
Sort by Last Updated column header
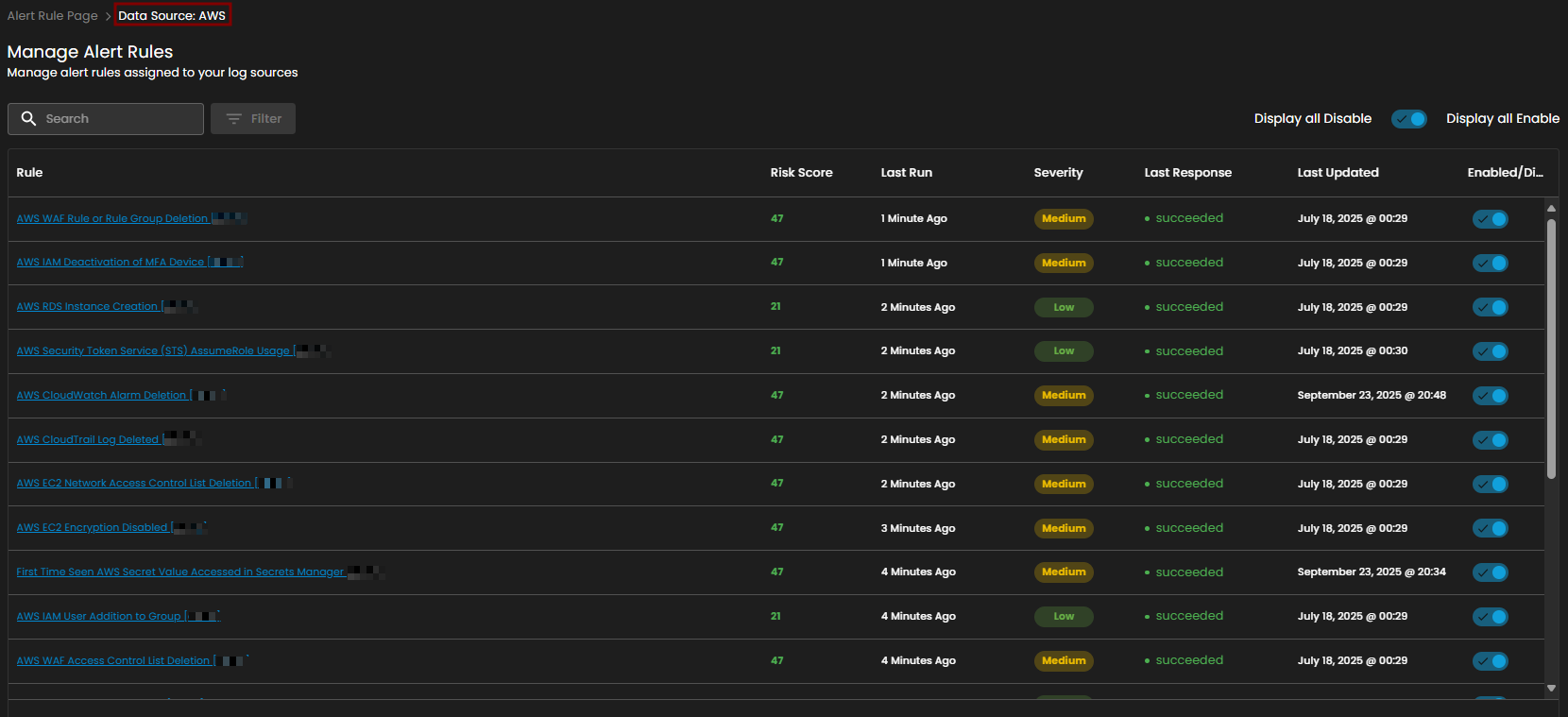(1338, 173)
